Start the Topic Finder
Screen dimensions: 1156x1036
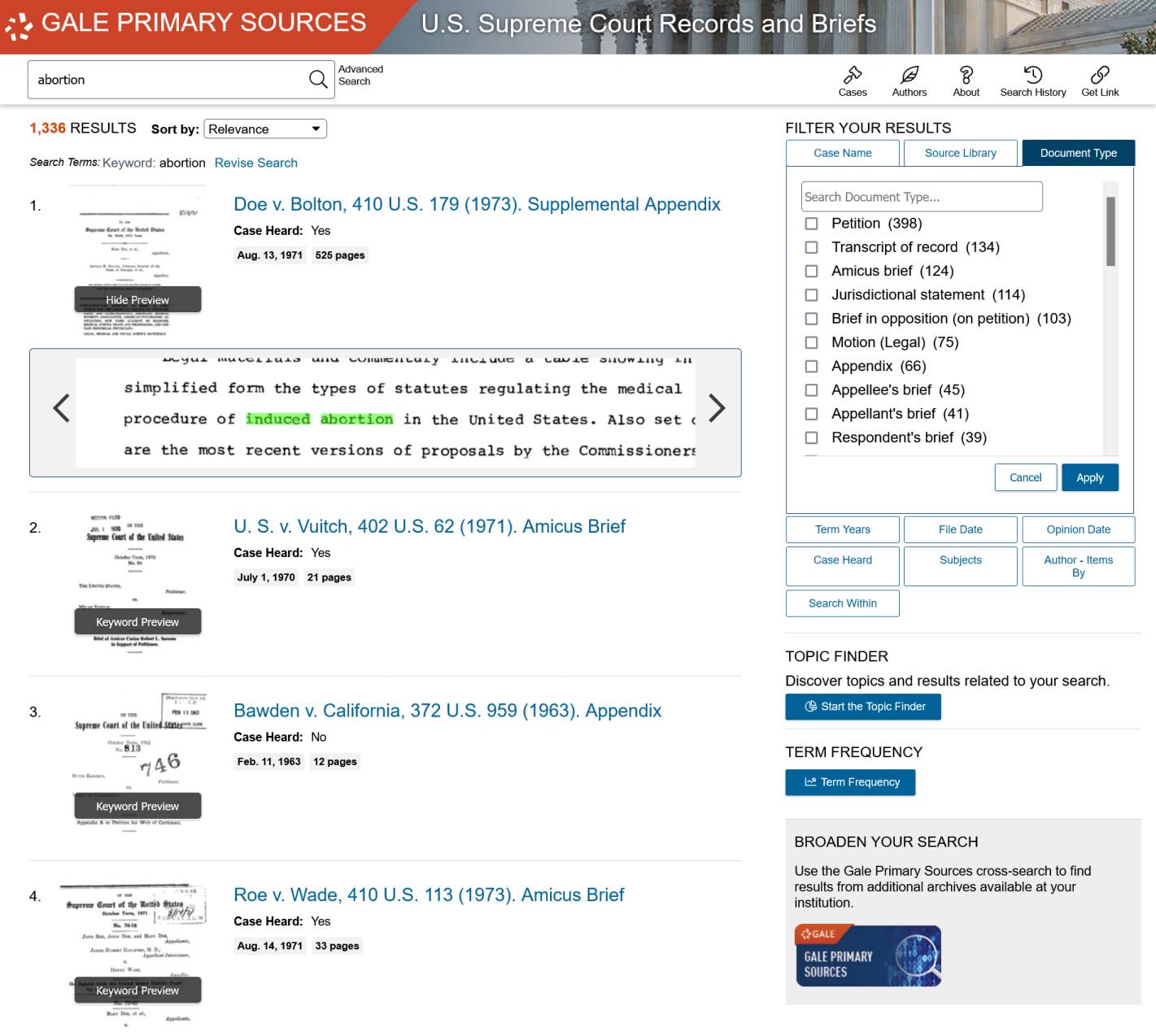(x=863, y=707)
